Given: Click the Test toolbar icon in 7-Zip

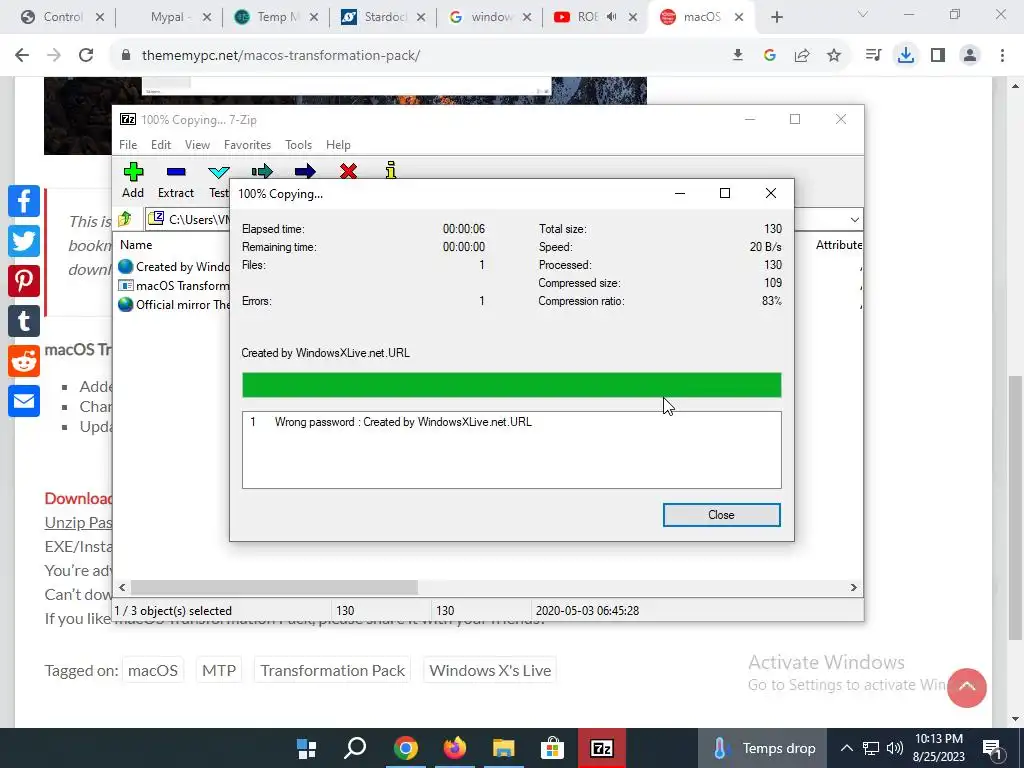Looking at the screenshot, I should (218, 172).
